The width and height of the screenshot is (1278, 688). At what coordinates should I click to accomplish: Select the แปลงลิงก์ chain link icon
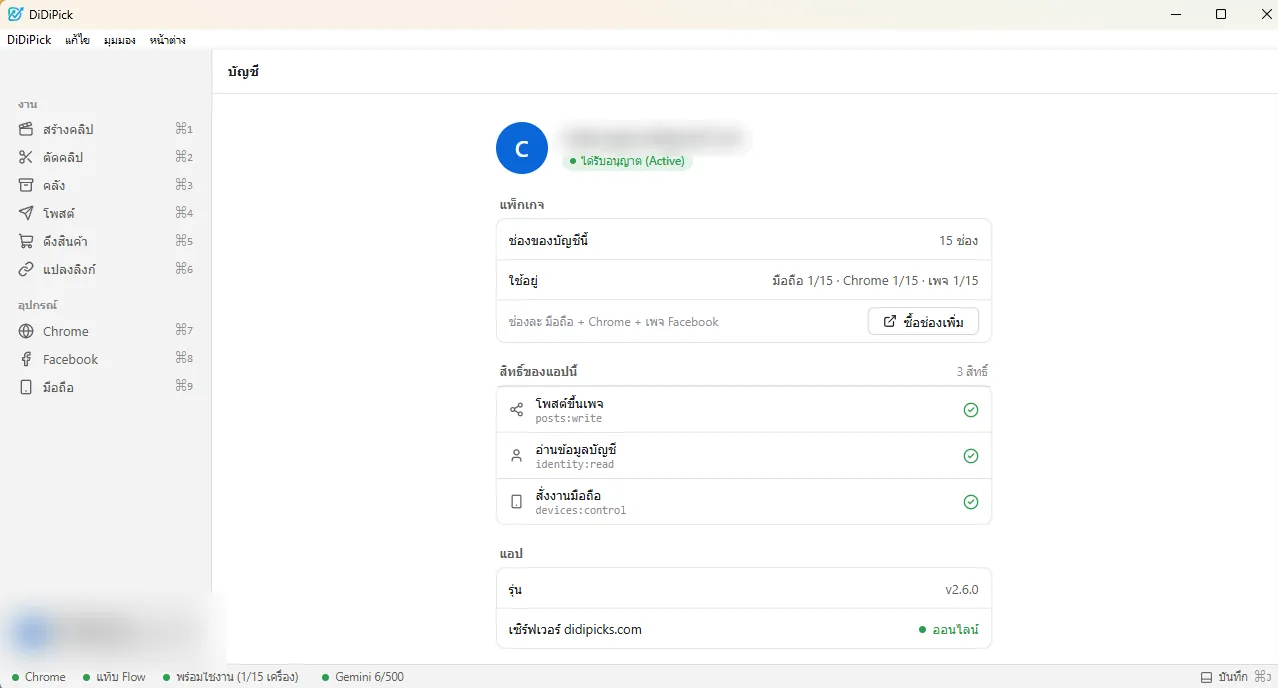26,269
